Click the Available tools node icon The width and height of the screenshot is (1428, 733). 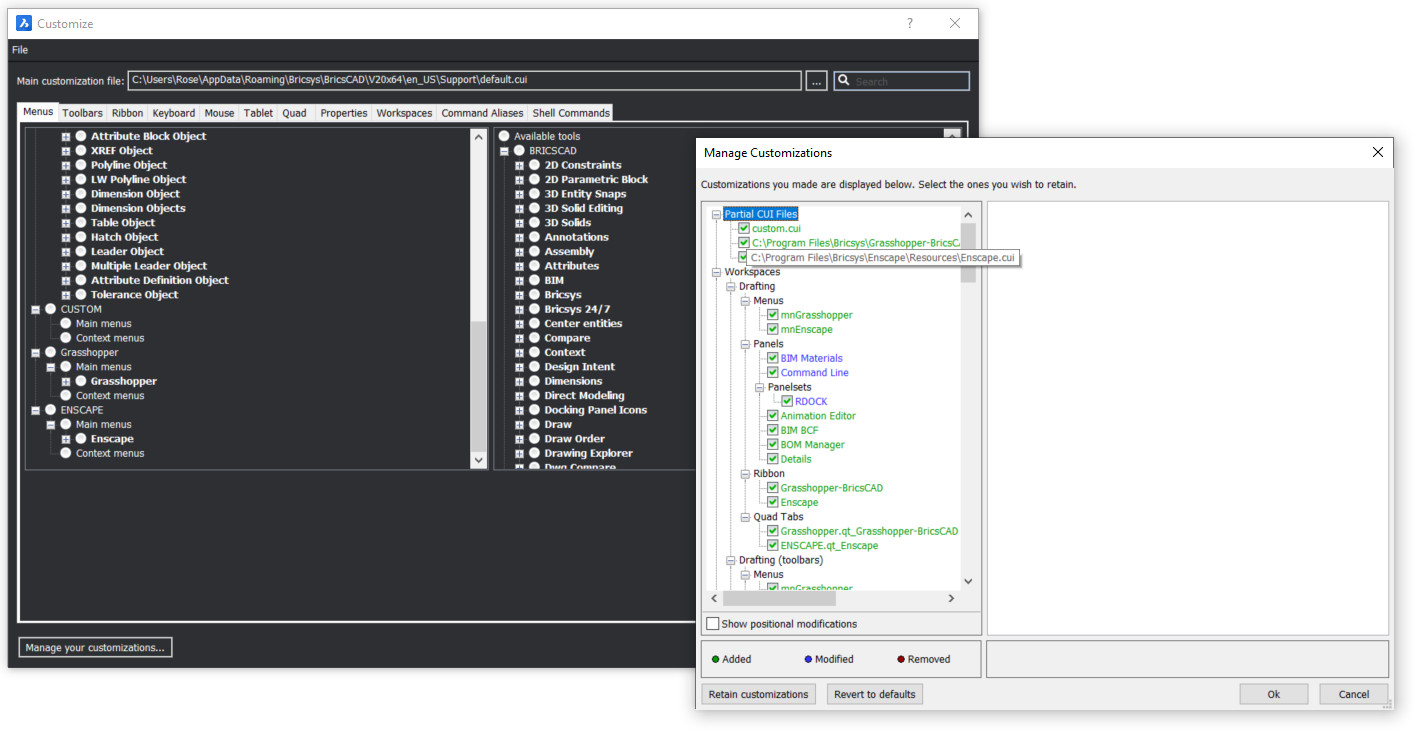tap(504, 137)
